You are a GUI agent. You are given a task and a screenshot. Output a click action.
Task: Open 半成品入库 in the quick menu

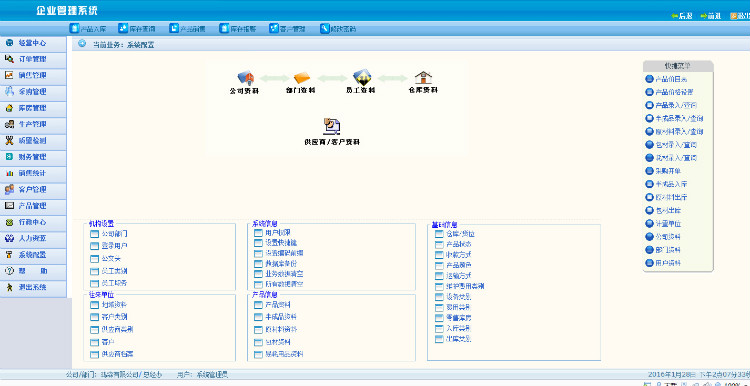(x=671, y=184)
